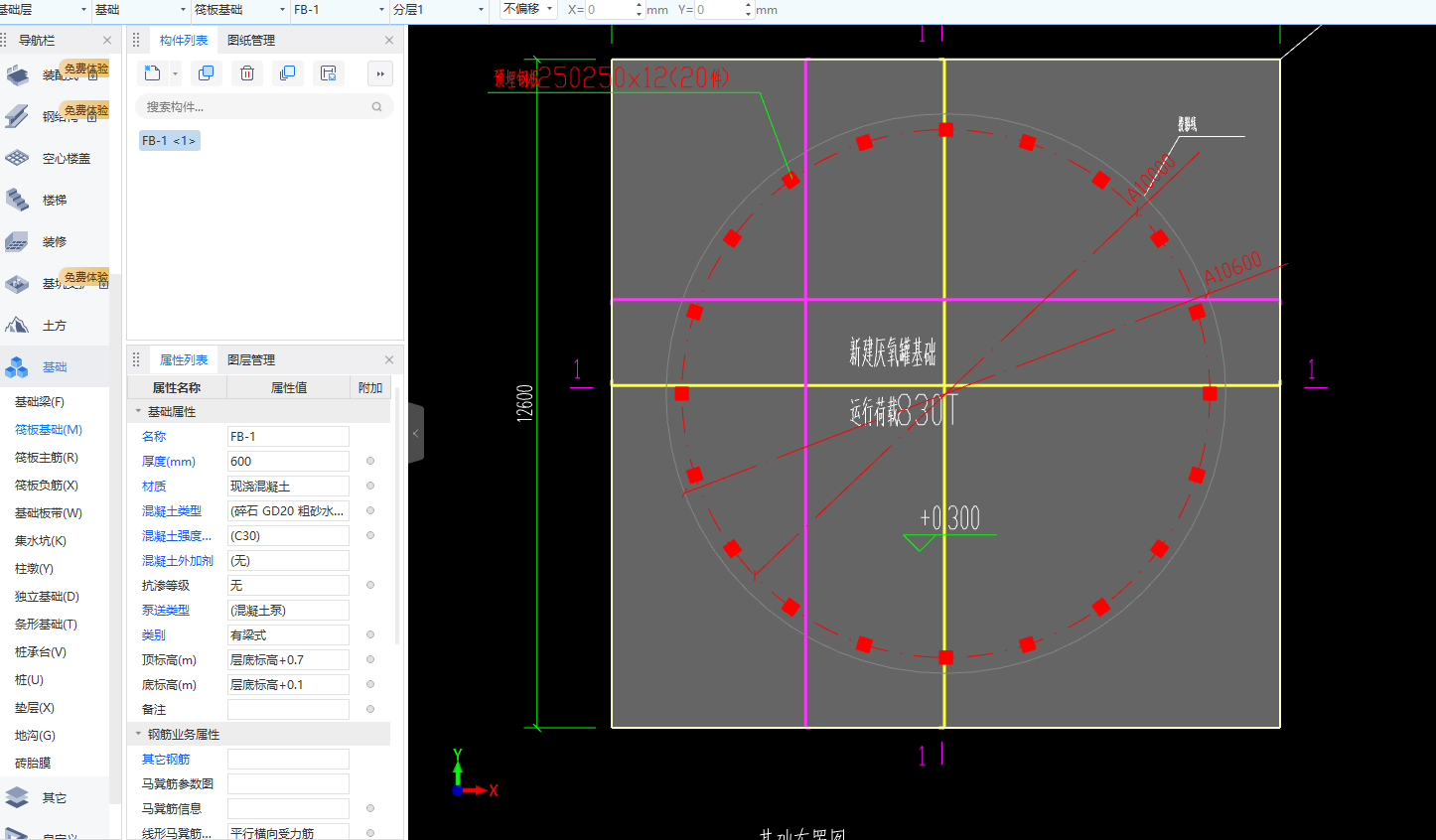Screen dimensions: 1436x840
Task: Click the 厚度 value field 600
Action: pos(288,462)
